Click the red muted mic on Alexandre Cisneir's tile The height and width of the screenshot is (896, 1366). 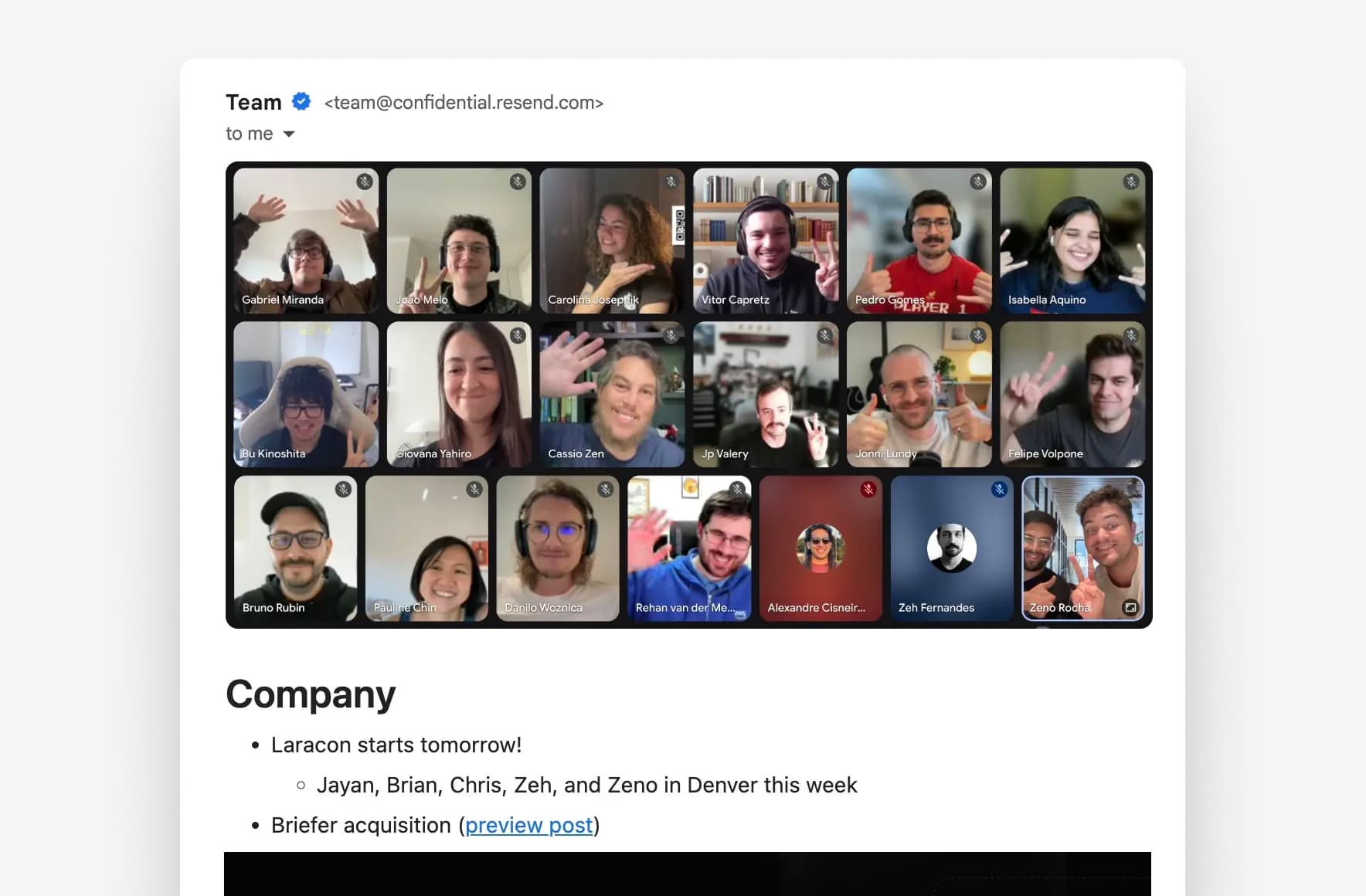[868, 489]
